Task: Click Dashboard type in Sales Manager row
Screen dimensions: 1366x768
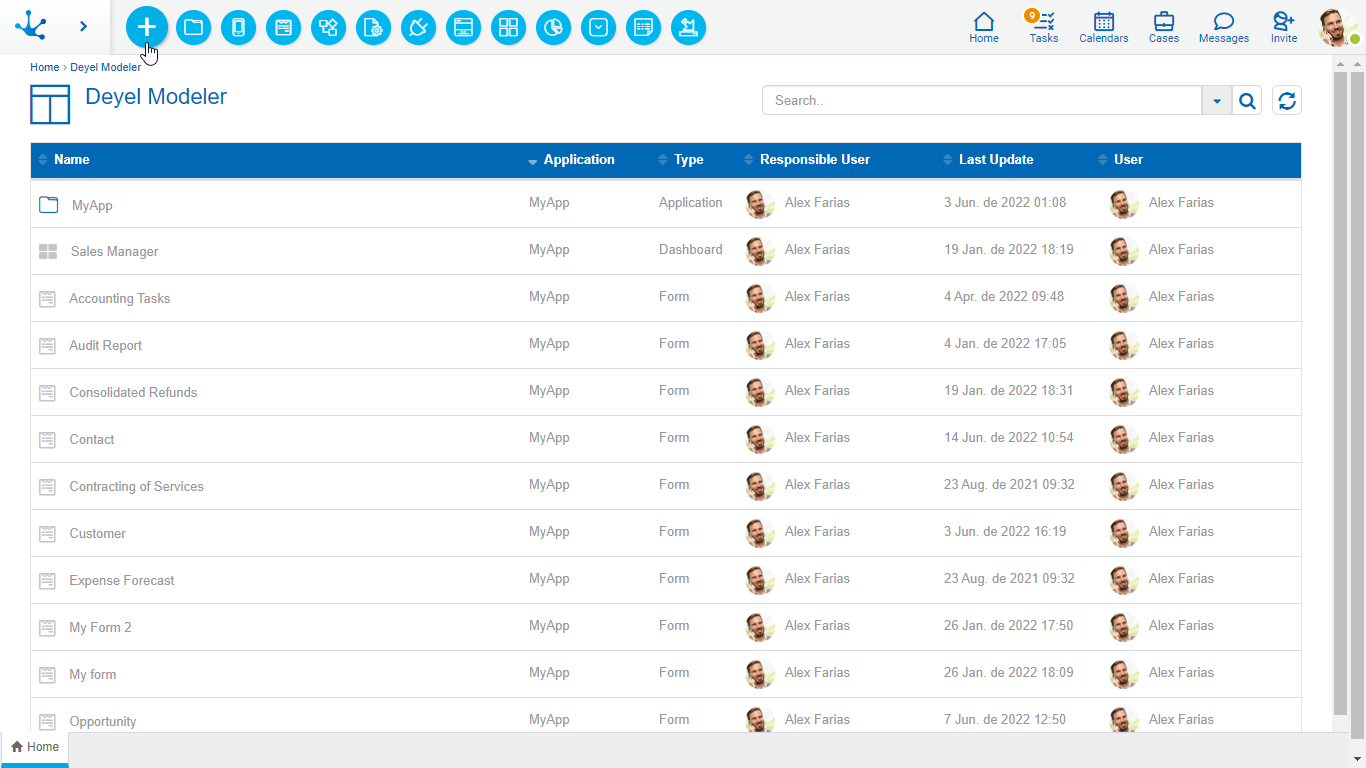Action: point(690,249)
